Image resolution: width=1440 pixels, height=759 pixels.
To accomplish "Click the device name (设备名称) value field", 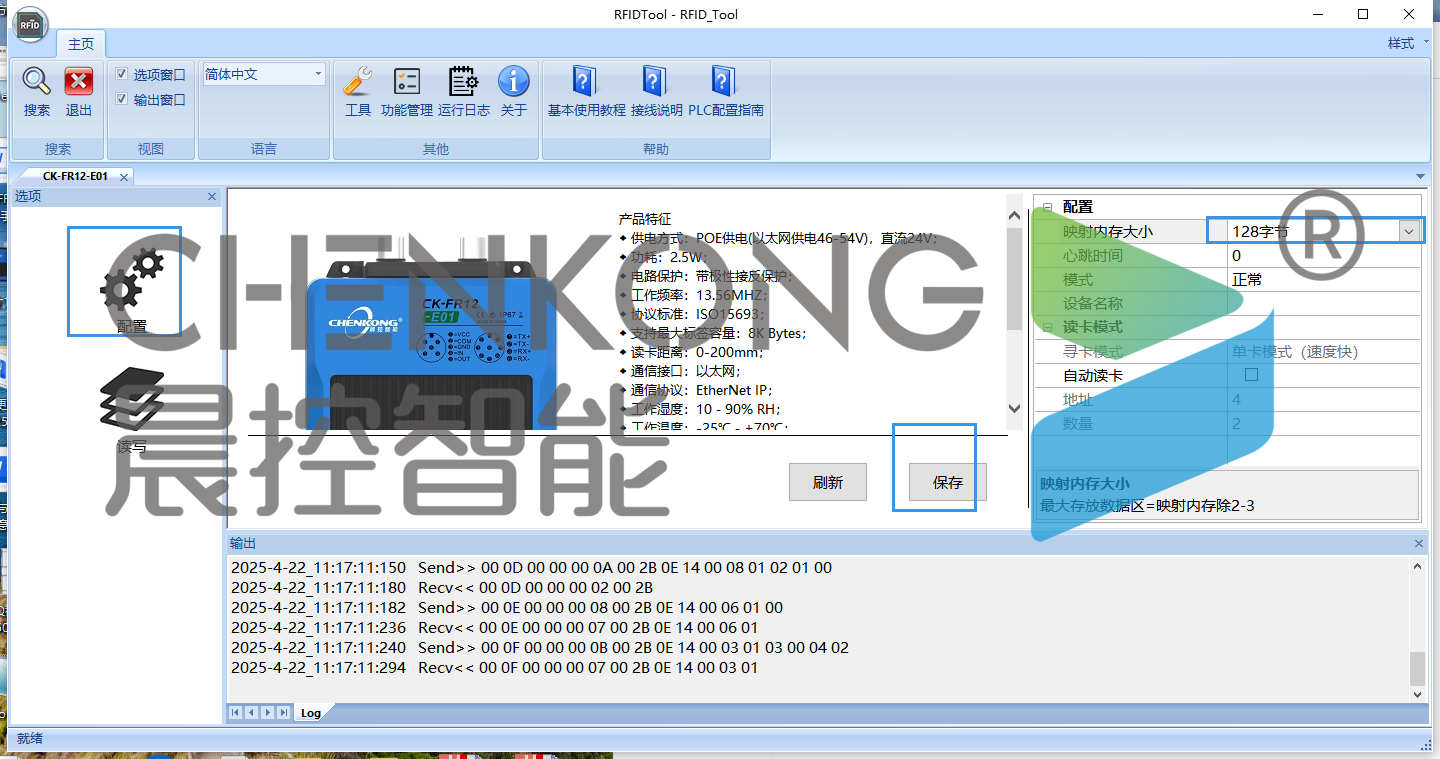I will (x=1323, y=303).
